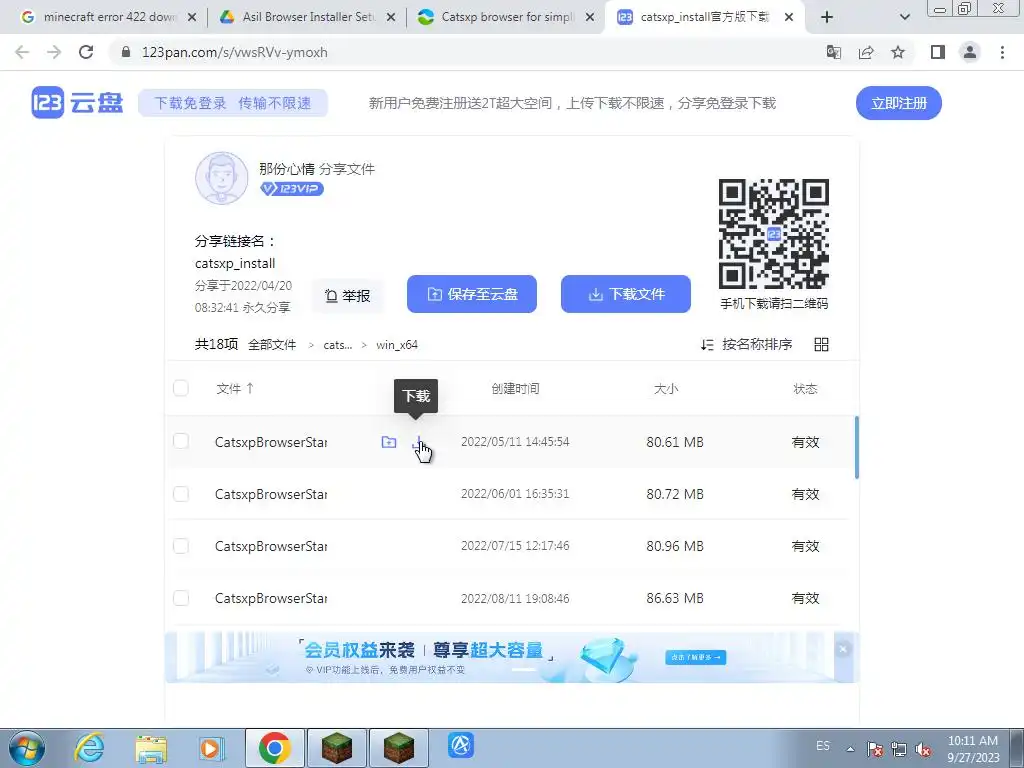The height and width of the screenshot is (768, 1024).
Task: Open the 80.96 MB CatsxpBrowser file
Action: [271, 547]
